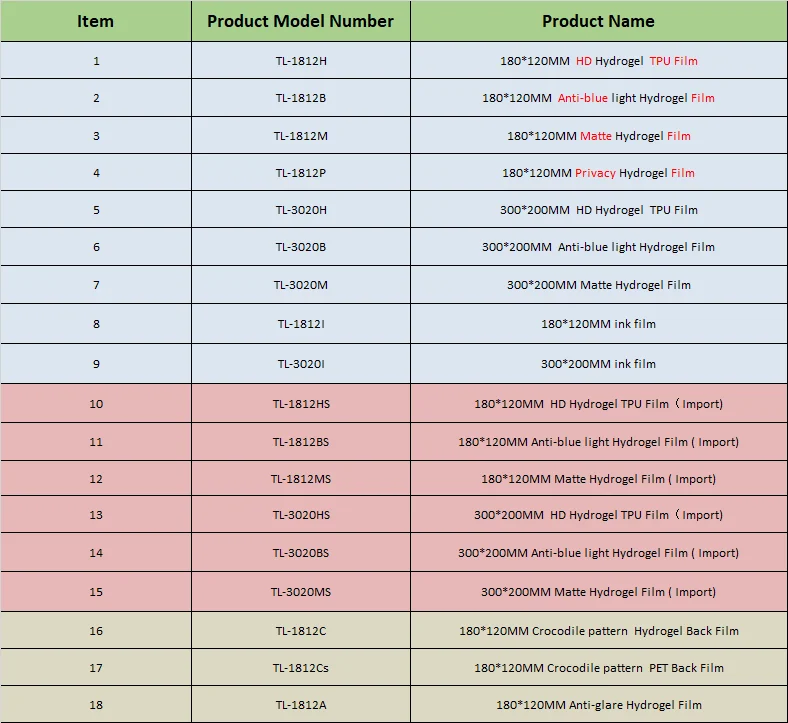Click the 'Item' column header
Screen dimensions: 788x723
coord(96,21)
